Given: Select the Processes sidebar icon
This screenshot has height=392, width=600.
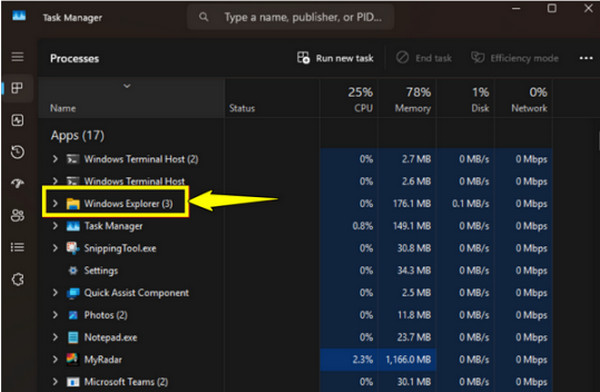Looking at the screenshot, I should click(17, 88).
